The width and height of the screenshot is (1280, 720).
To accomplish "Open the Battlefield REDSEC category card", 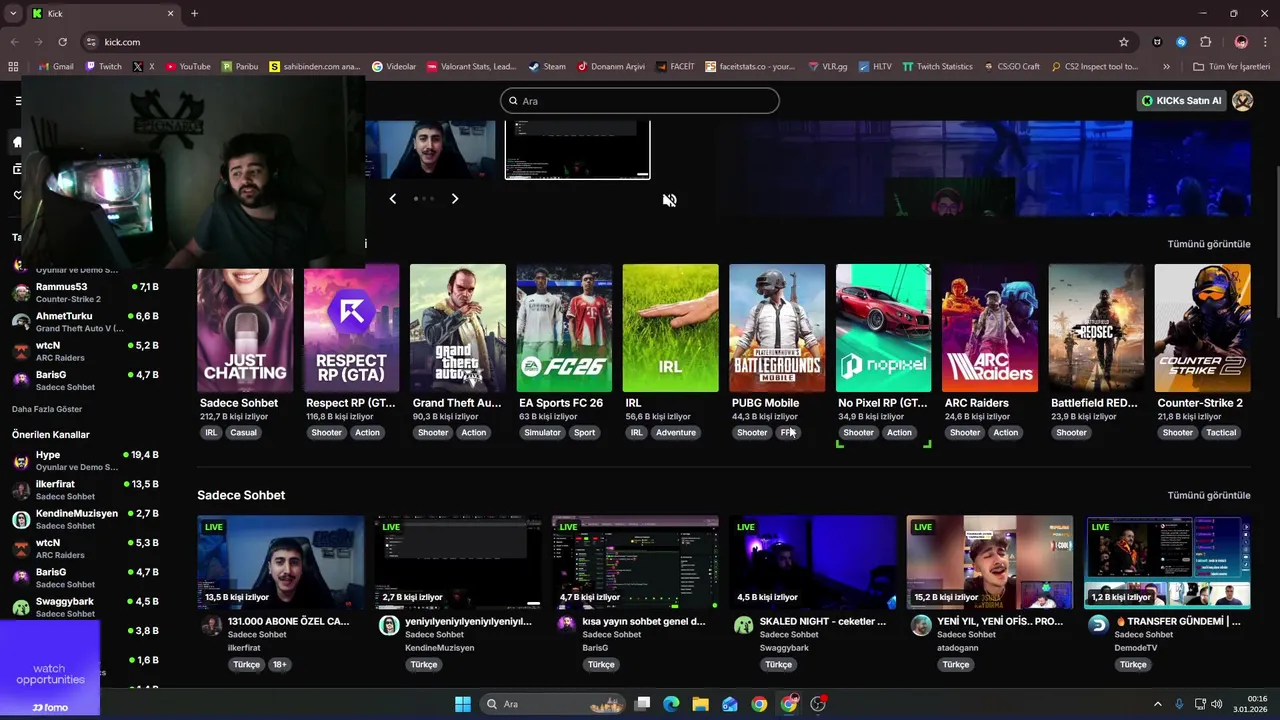I will coord(1096,328).
